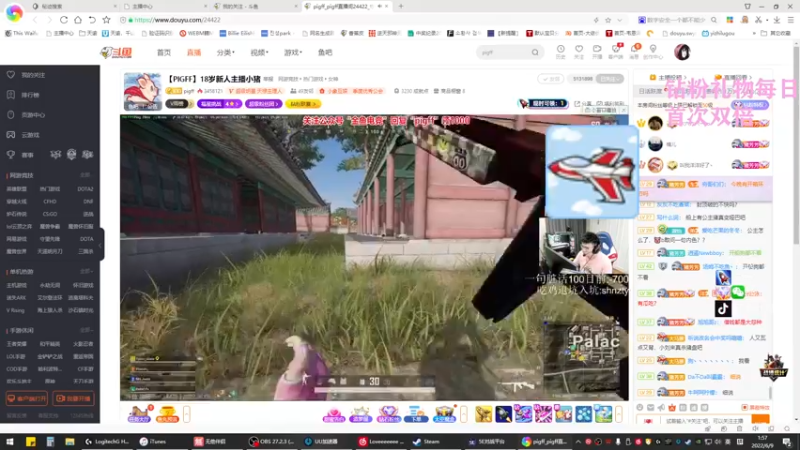The height and width of the screenshot is (450, 800).
Task: Expand the gift bar right arrow
Action: [619, 414]
